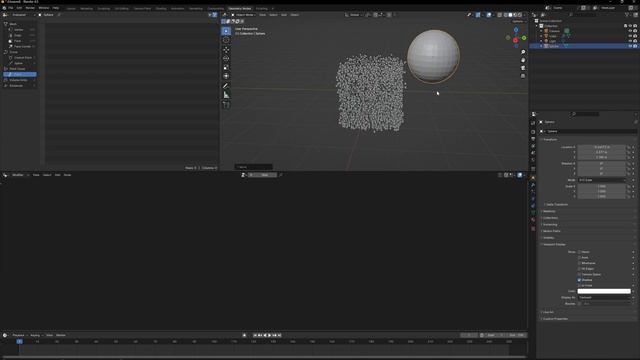
Task: Enable the In Front checkbox
Action: (579, 285)
